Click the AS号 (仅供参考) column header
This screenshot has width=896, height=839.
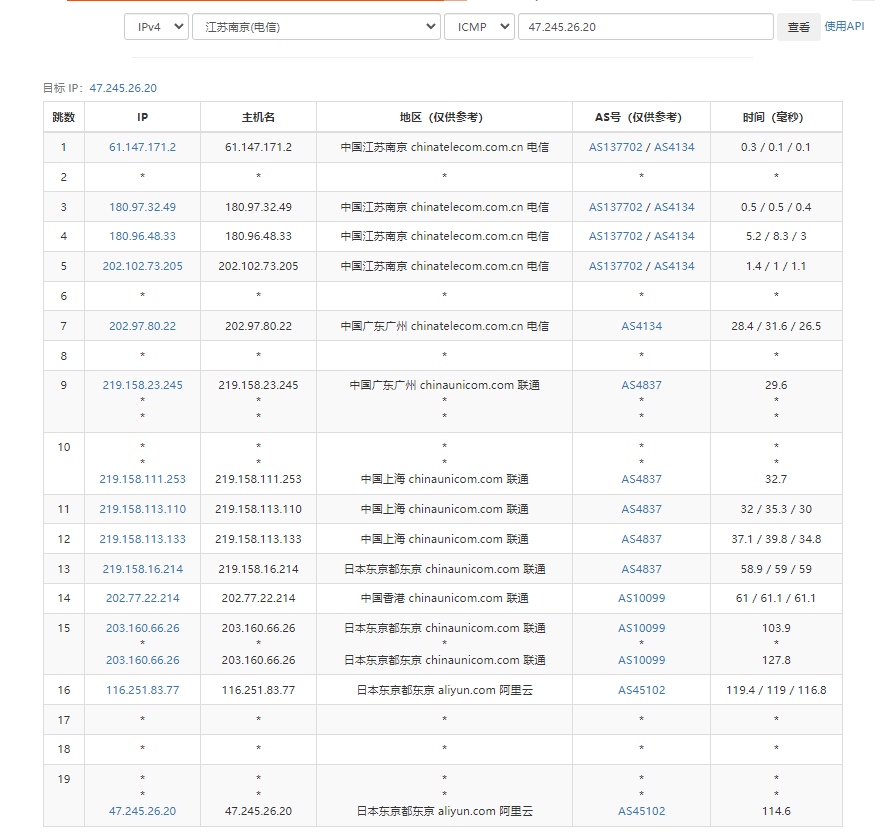click(642, 117)
